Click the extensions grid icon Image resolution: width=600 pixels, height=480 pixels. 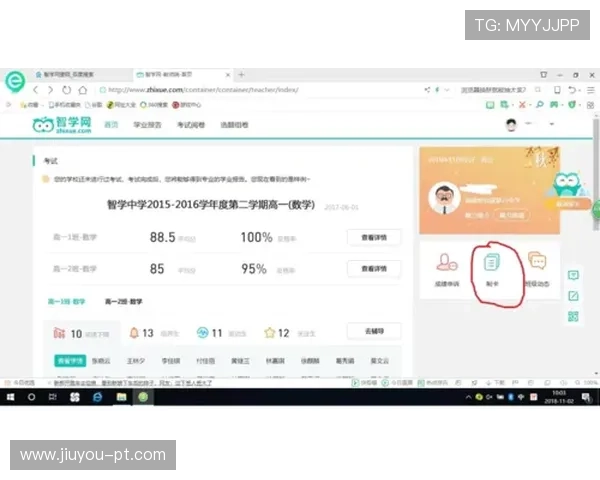590,105
